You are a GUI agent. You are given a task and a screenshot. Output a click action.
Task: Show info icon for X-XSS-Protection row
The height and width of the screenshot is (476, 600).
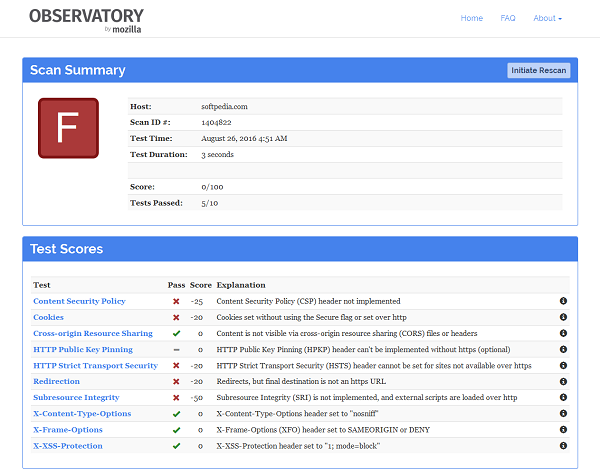click(x=564, y=445)
